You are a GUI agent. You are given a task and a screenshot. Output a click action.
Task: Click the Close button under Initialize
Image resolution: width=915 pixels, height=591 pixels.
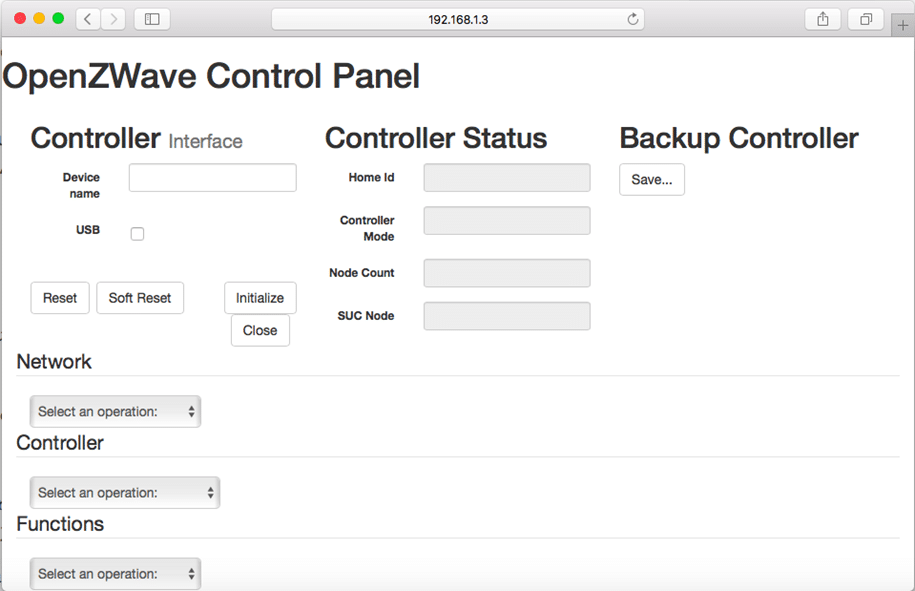(x=260, y=330)
